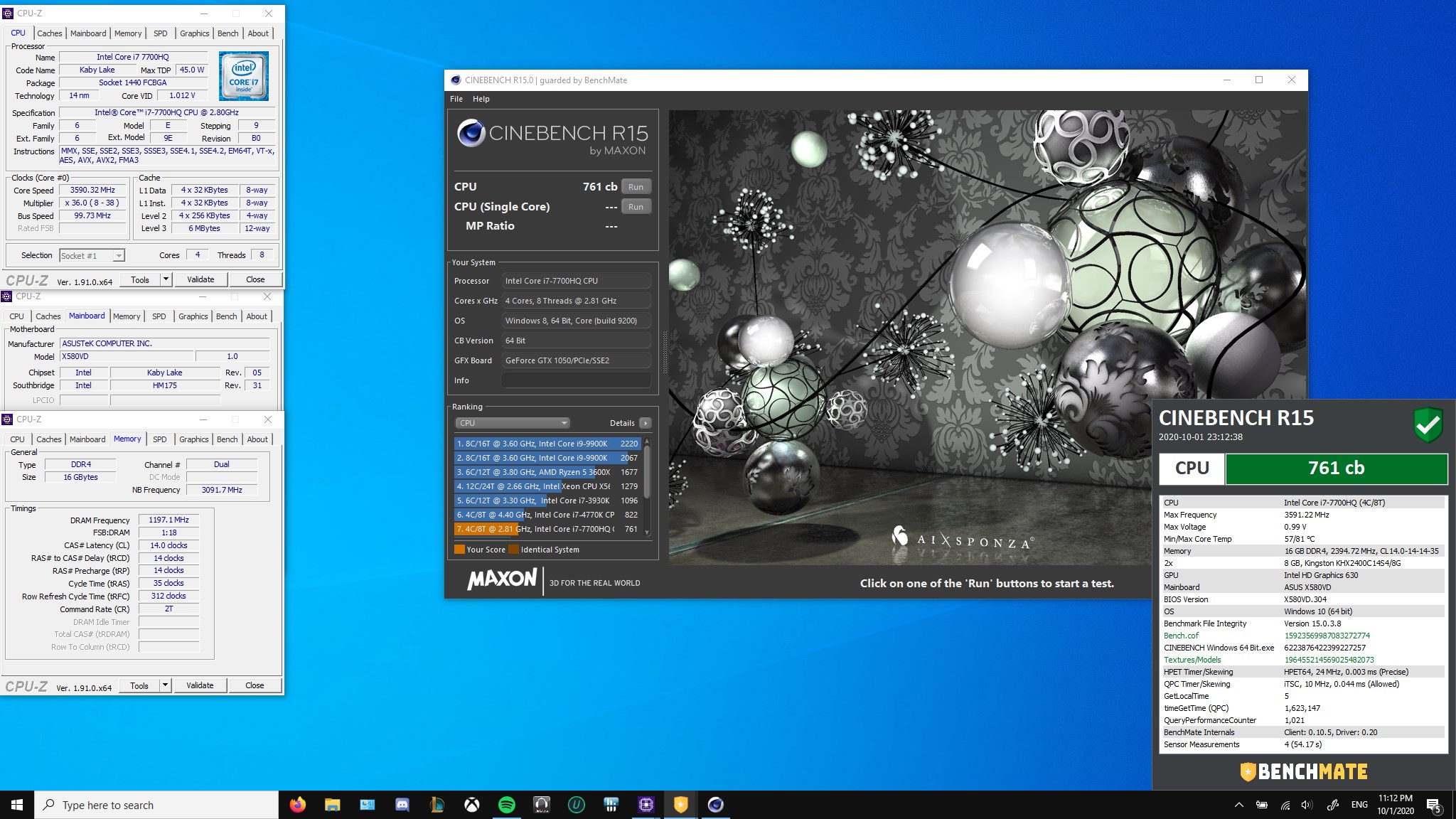The image size is (1456, 819).
Task: Open File Explorer from the taskbar
Action: (x=332, y=805)
